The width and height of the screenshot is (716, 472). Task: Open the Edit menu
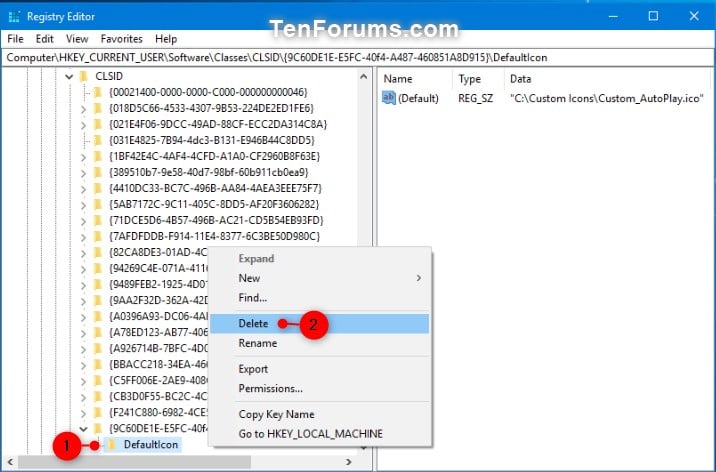coord(44,39)
